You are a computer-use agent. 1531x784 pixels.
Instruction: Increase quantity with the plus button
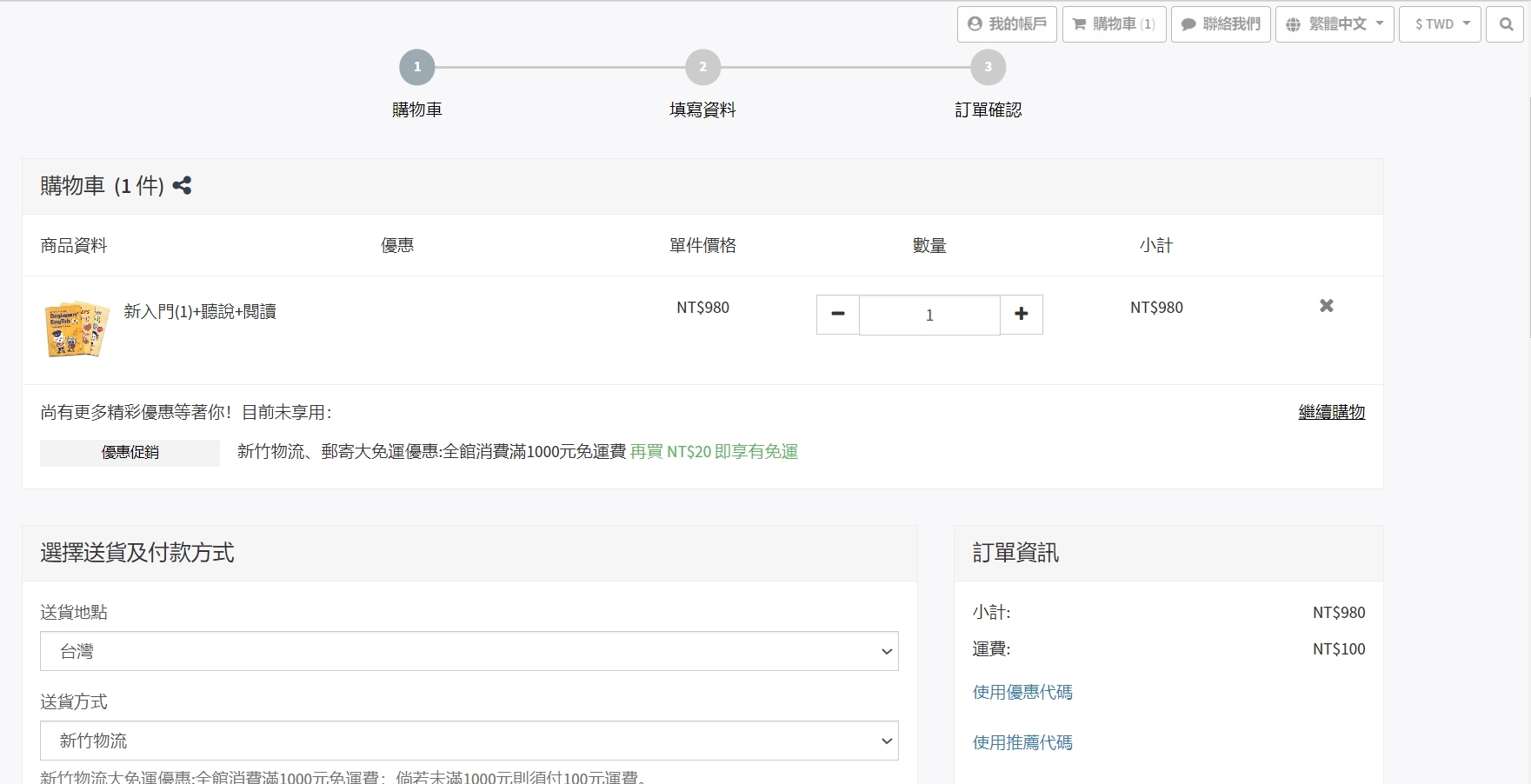tap(1021, 315)
